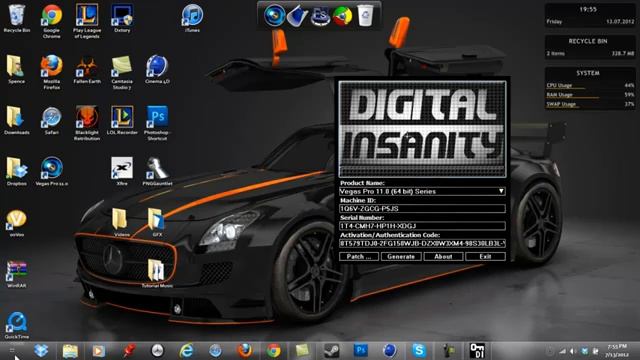This screenshot has width=640, height=360.
Task: Open the Google Chrome desktop shortcut
Action: coord(52,22)
